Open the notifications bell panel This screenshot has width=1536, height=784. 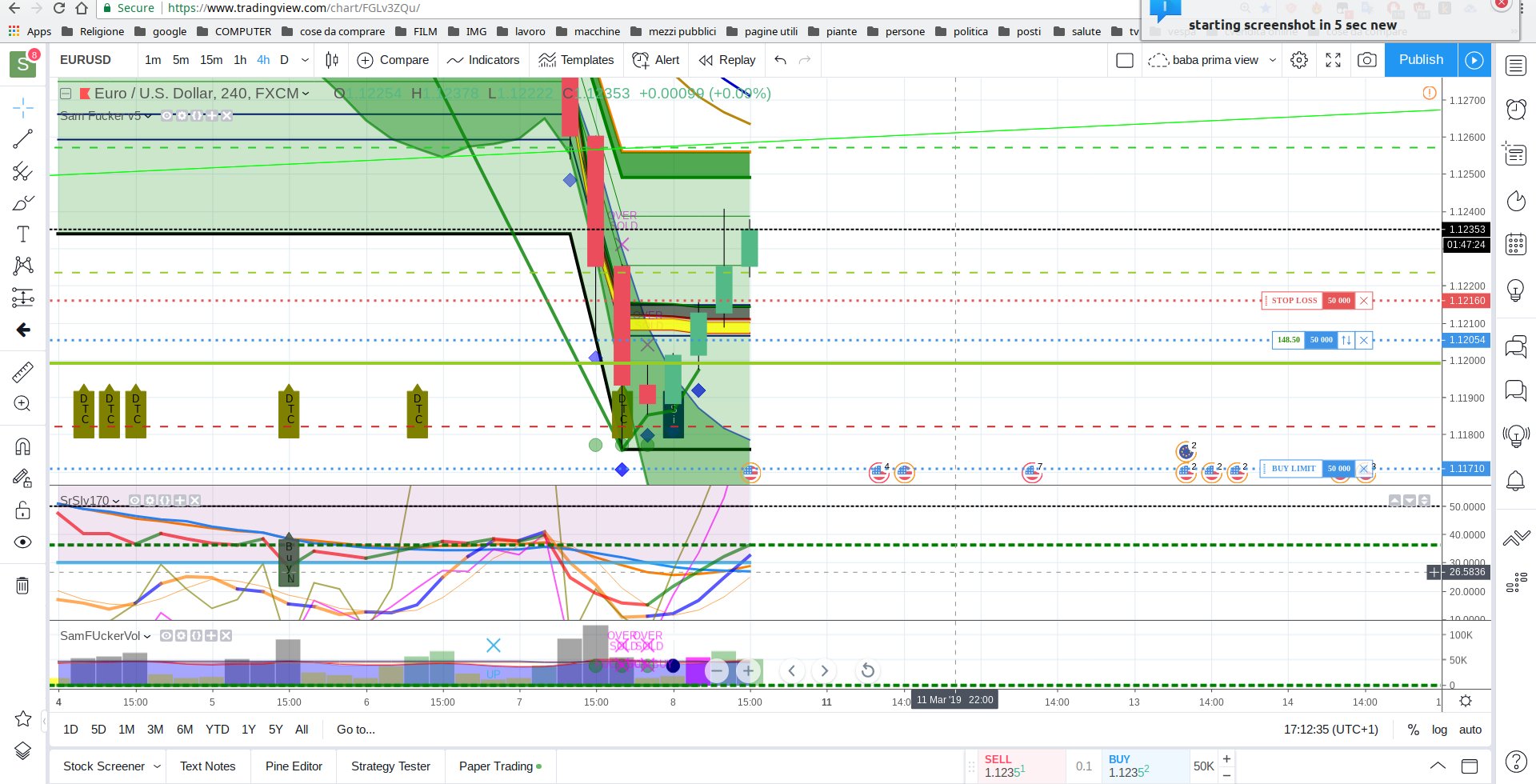[1516, 480]
